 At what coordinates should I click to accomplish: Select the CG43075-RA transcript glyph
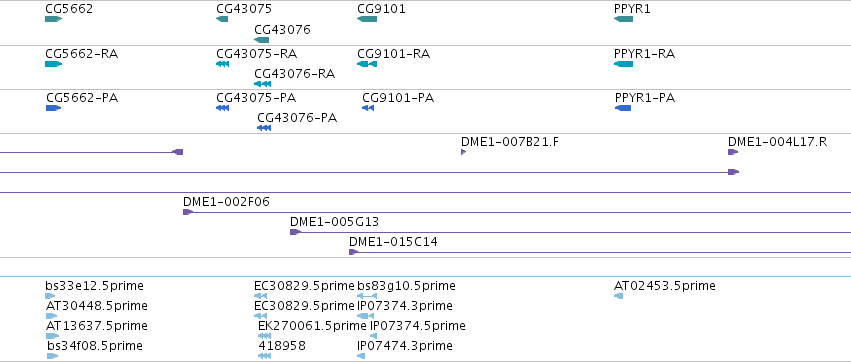coord(222,64)
